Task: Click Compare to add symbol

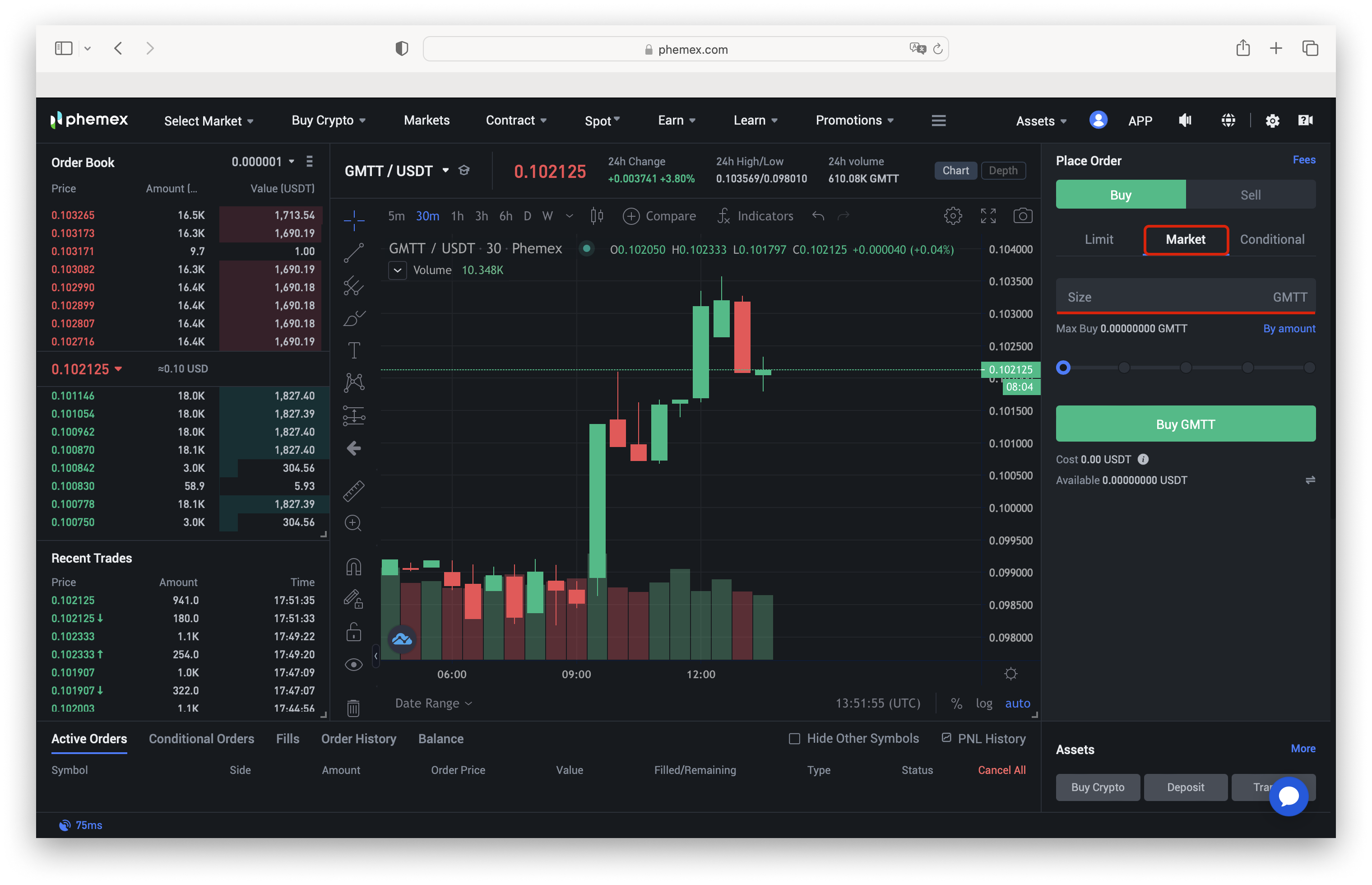Action: coord(659,216)
